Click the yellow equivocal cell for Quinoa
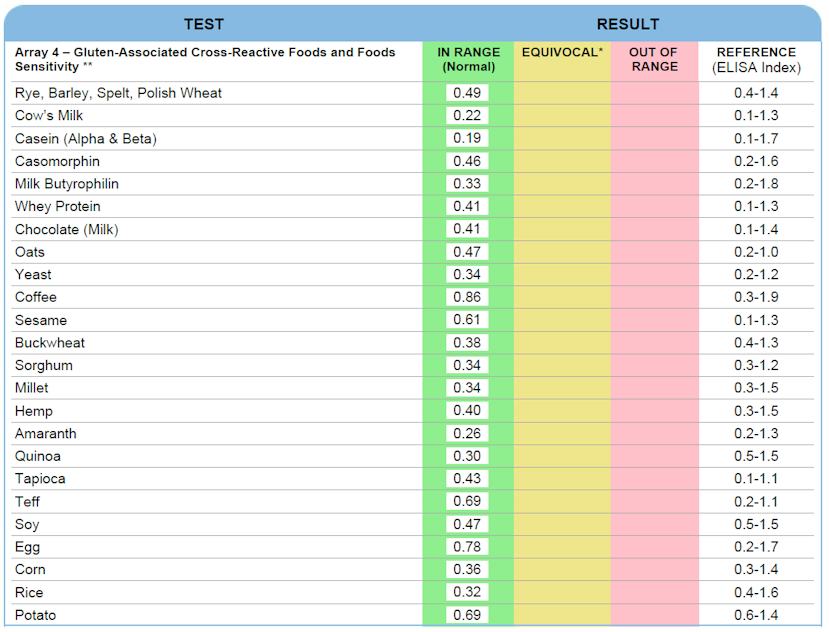The width and height of the screenshot is (829, 632). (x=562, y=457)
